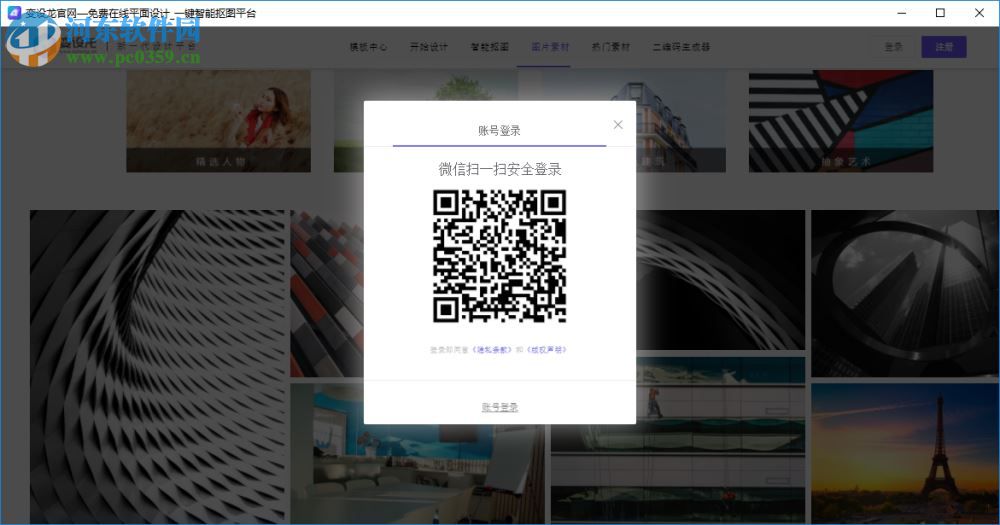Click the app icon in the title bar
Screen dimensions: 1000x525
[13, 13]
